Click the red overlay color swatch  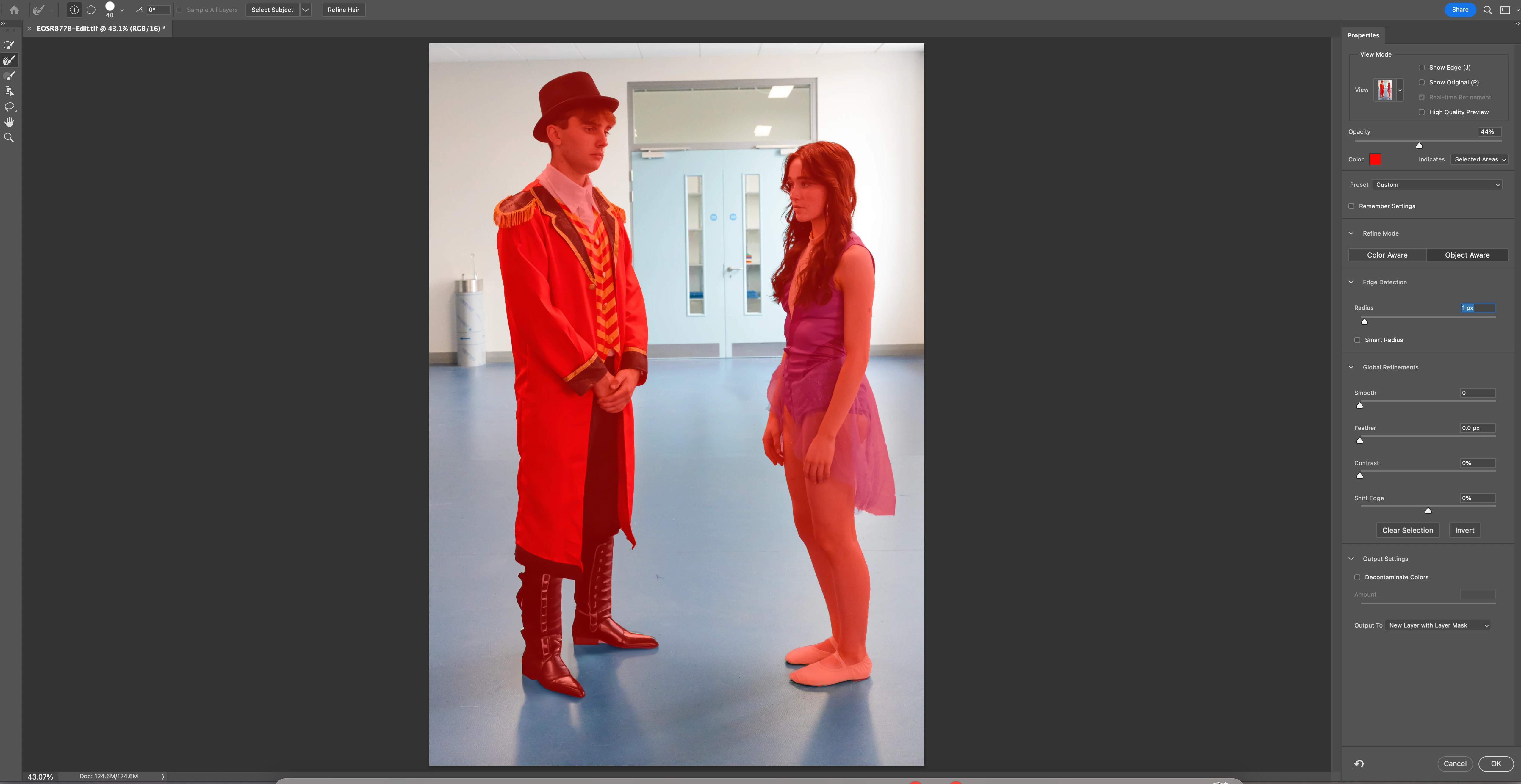[x=1375, y=159]
